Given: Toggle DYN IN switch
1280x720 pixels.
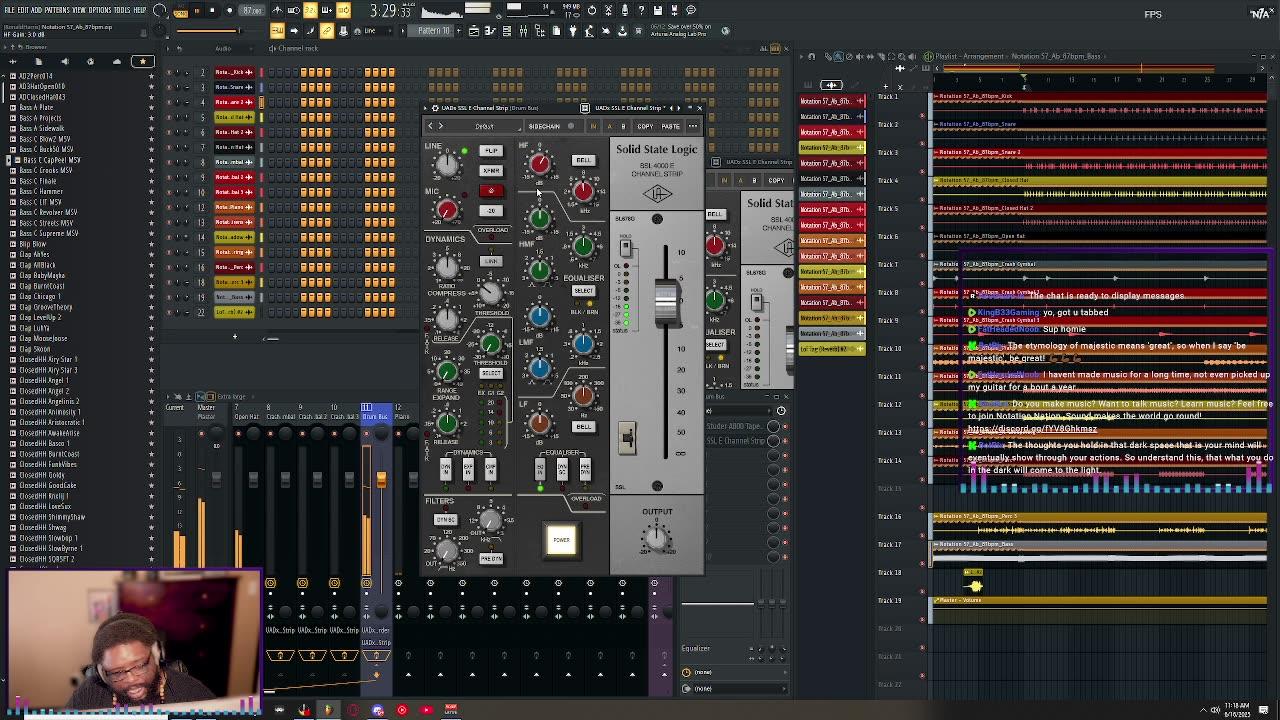Looking at the screenshot, I should [x=445, y=470].
